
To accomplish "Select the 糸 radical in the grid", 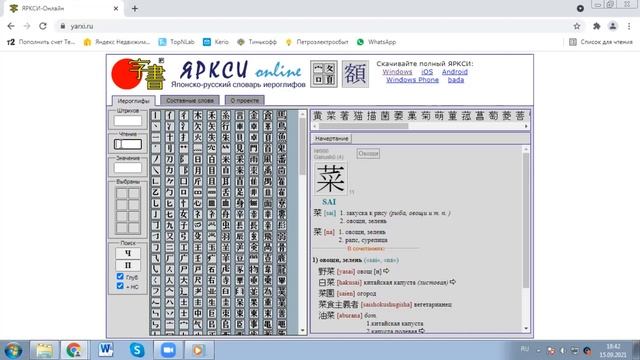I will [x=226, y=116].
